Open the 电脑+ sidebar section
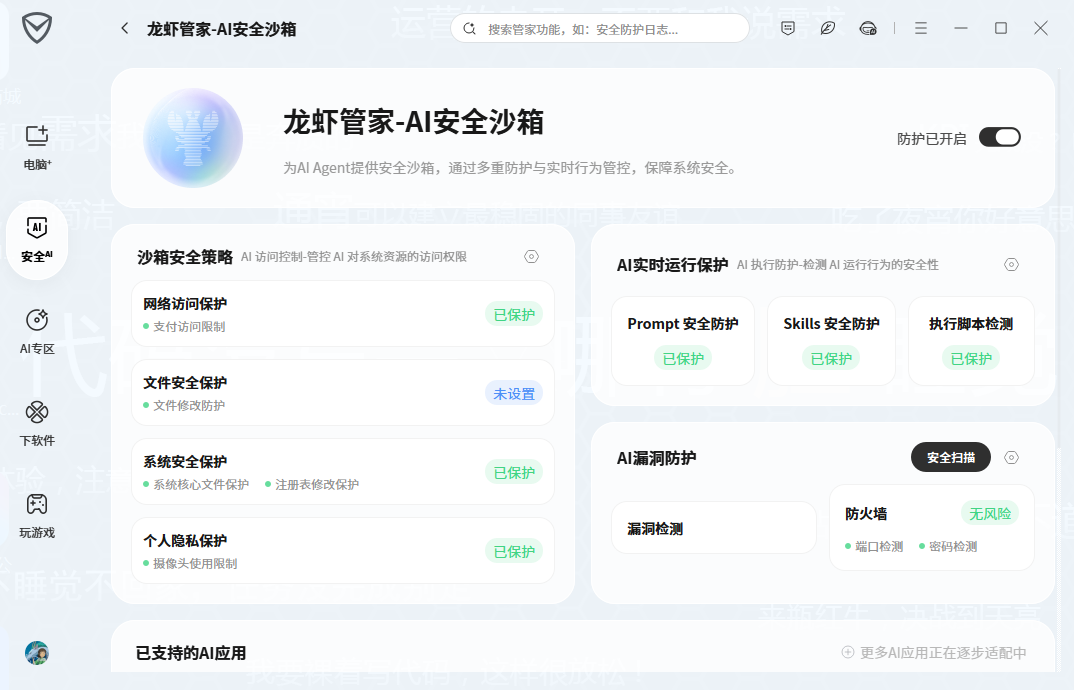The width and height of the screenshot is (1074, 690). click(37, 147)
